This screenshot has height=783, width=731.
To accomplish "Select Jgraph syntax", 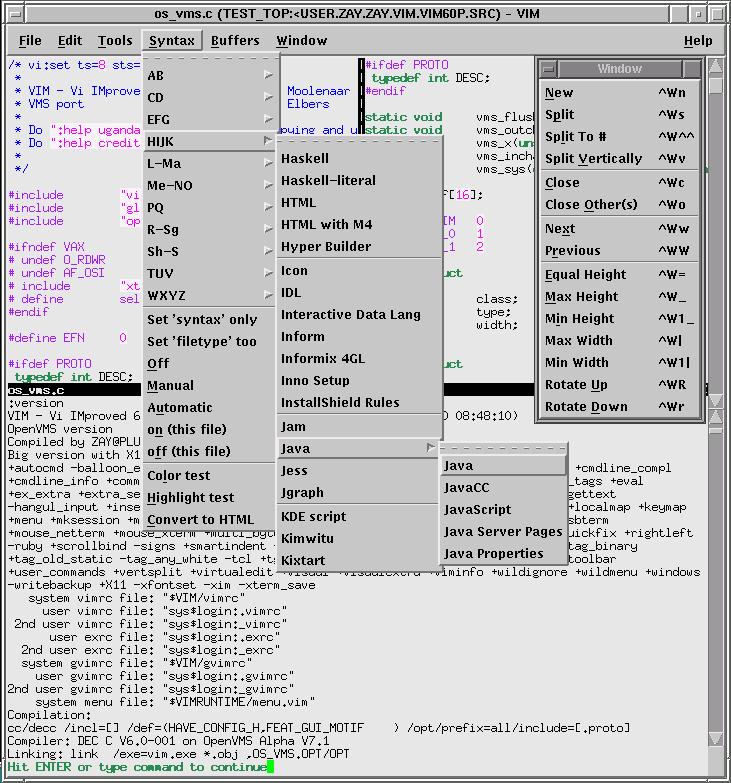I will [x=358, y=493].
